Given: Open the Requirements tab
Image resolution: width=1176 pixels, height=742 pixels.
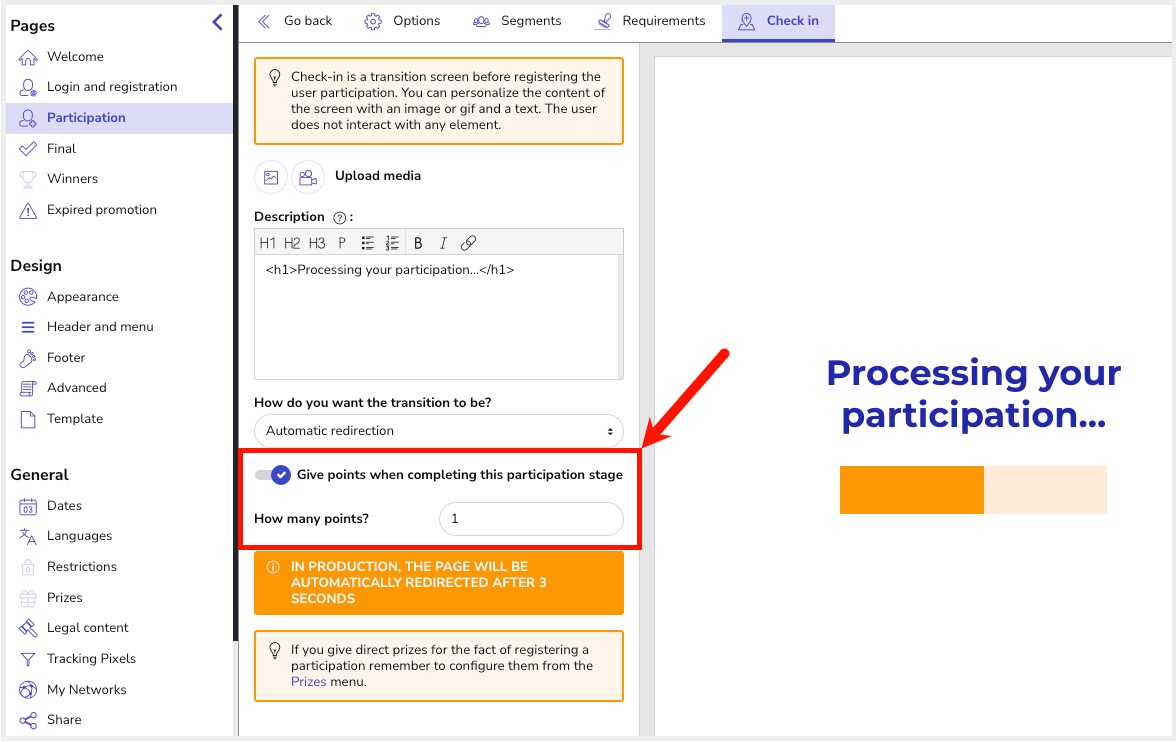Looking at the screenshot, I should pos(650,21).
